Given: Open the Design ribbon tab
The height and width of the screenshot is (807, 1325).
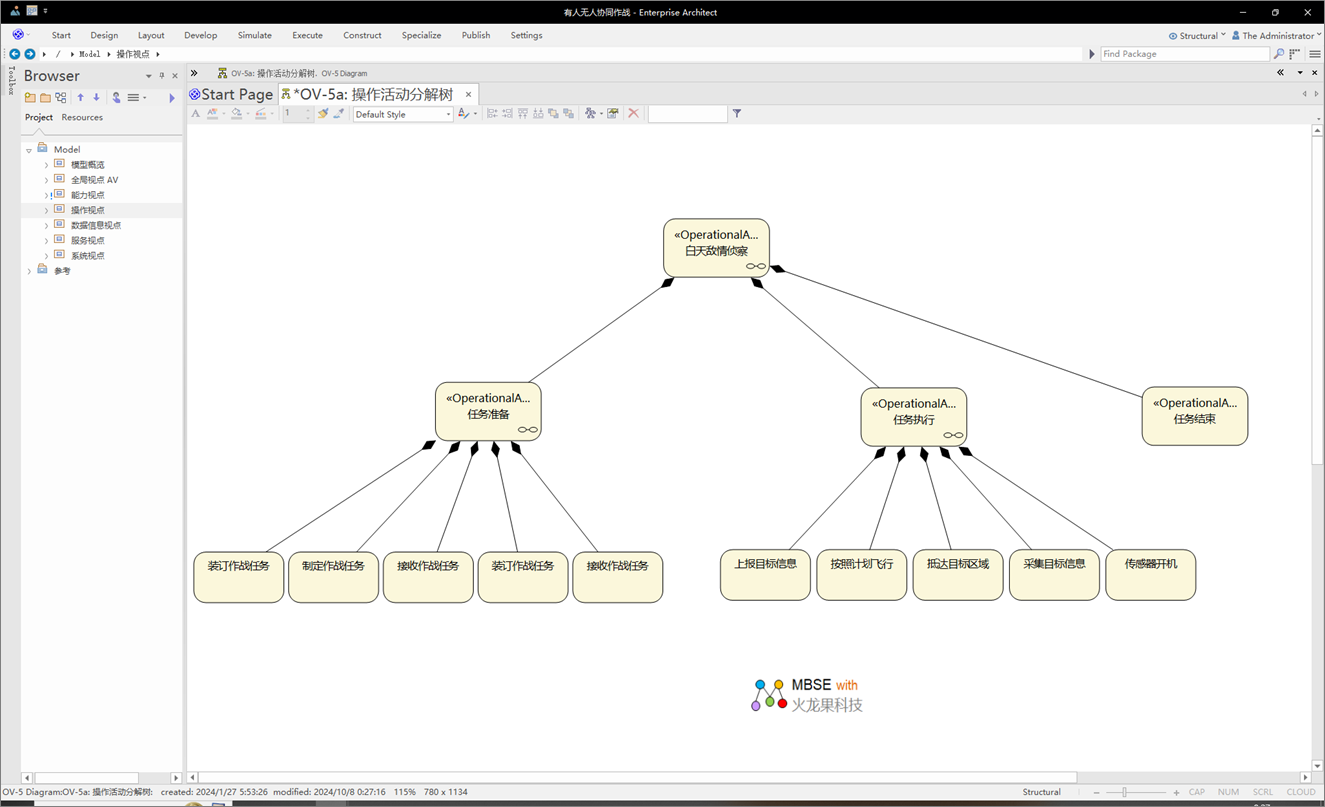Looking at the screenshot, I should point(104,35).
